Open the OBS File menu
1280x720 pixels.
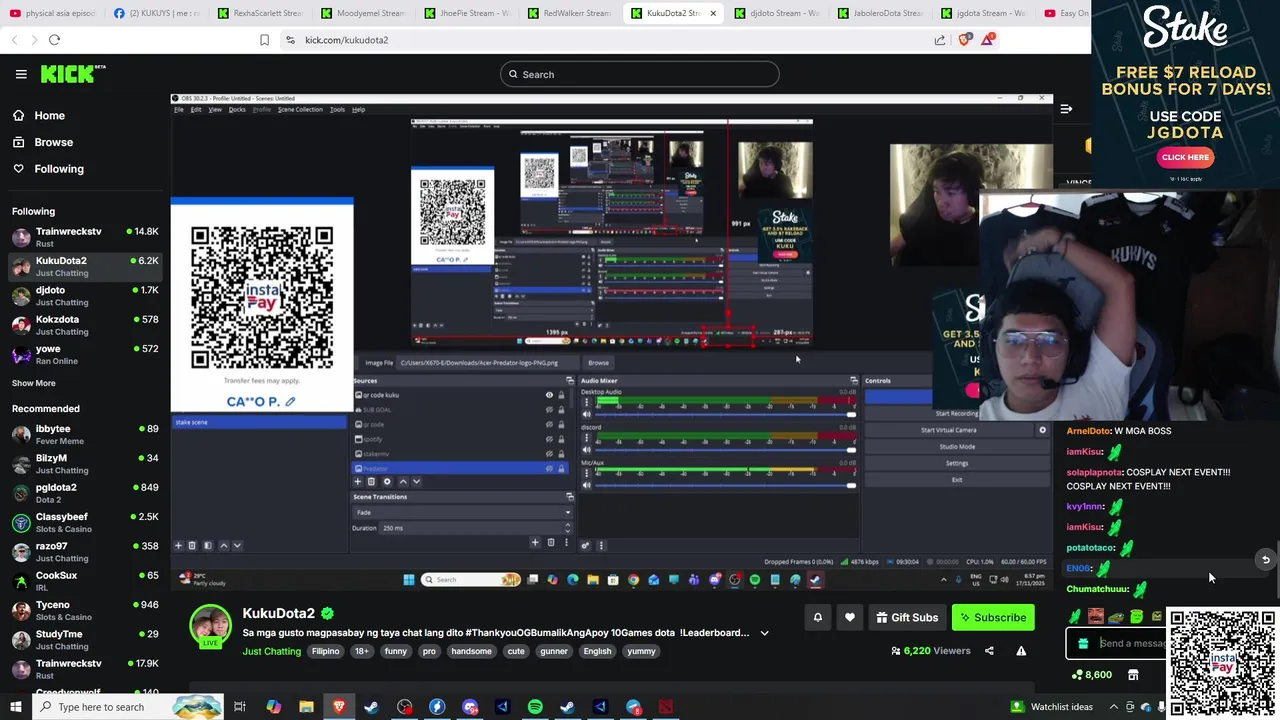click(x=179, y=109)
